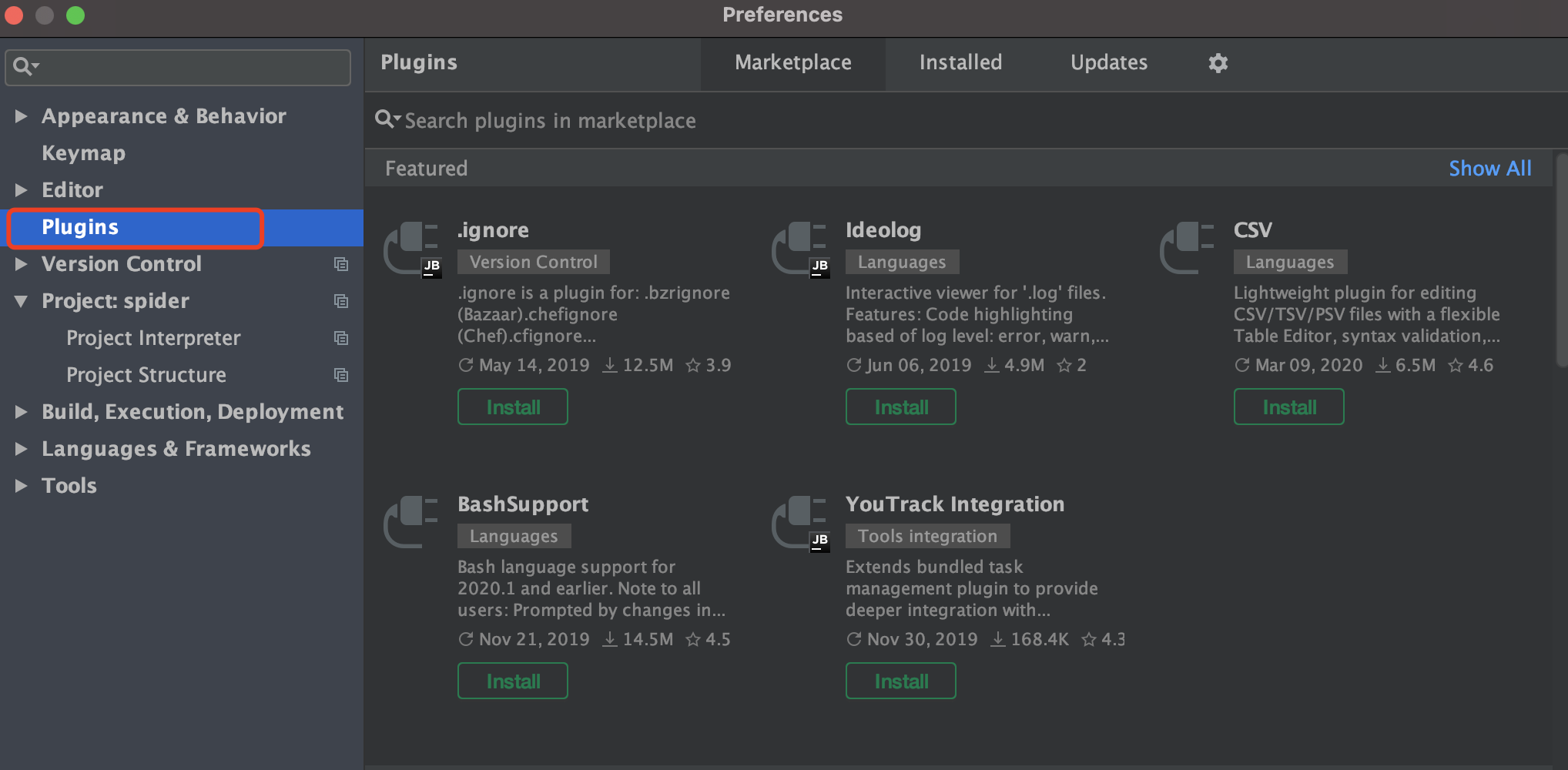Click Languages tag under Ideolog
Viewport: 1568px width, 770px height.
click(902, 262)
